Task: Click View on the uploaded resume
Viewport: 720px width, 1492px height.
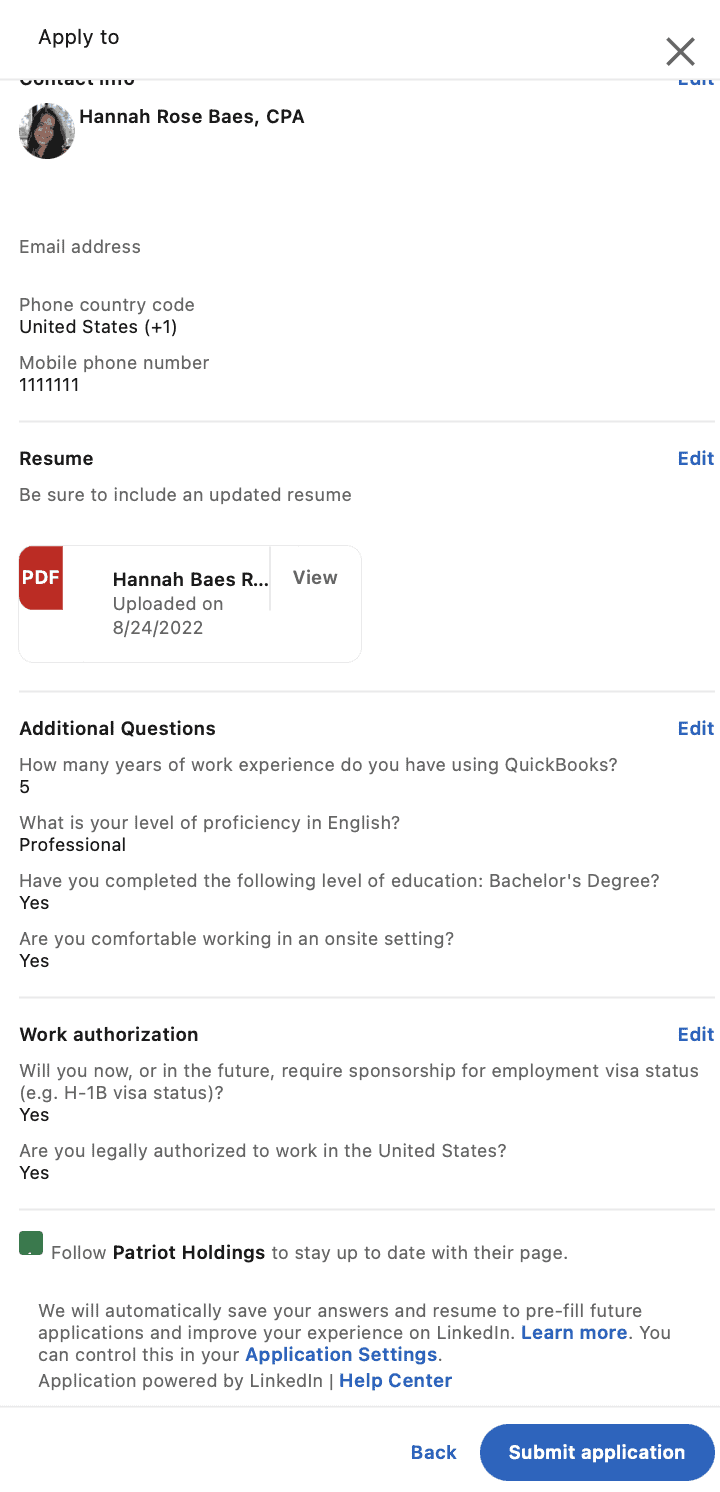Action: click(315, 578)
